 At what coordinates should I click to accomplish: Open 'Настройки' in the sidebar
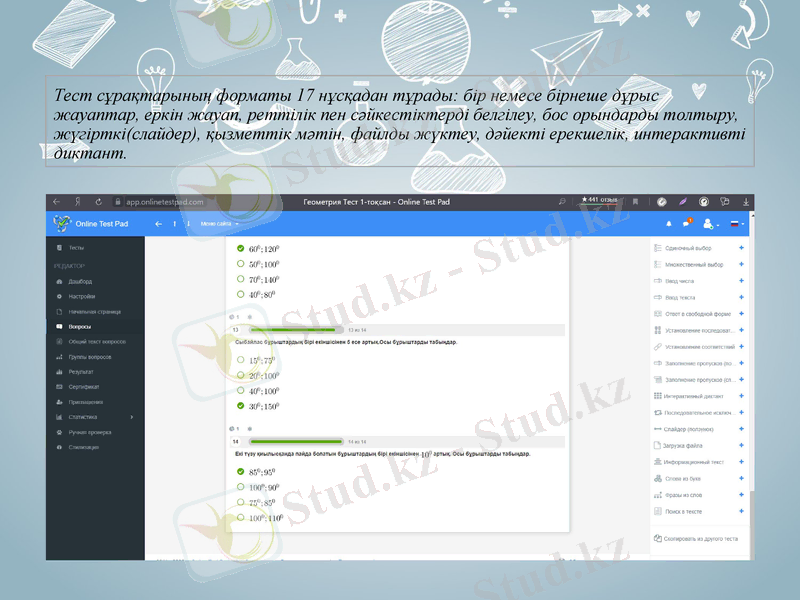[82, 297]
